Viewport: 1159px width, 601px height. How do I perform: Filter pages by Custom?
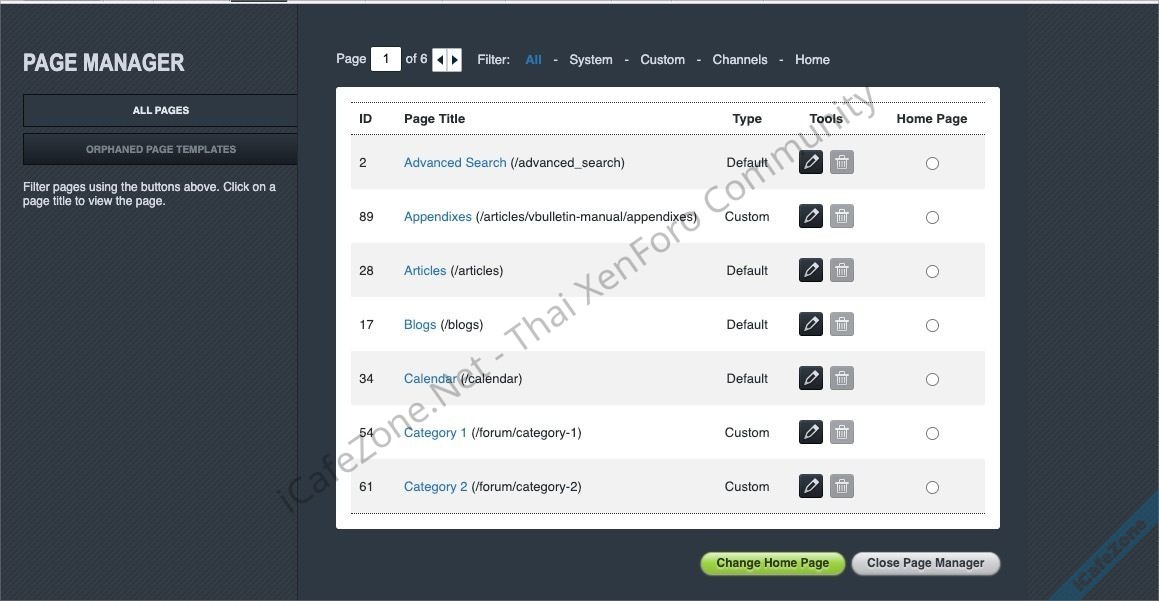tap(662, 60)
